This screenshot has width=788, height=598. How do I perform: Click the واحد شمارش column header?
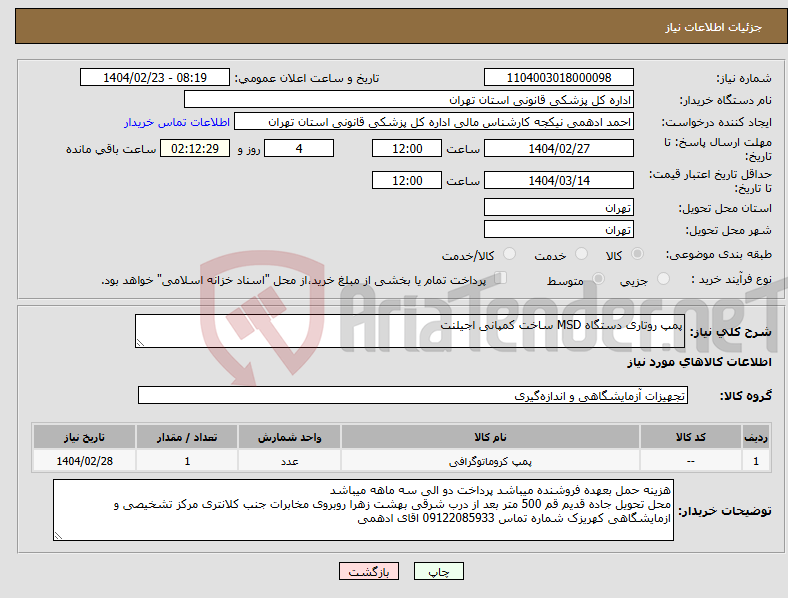click(x=289, y=437)
